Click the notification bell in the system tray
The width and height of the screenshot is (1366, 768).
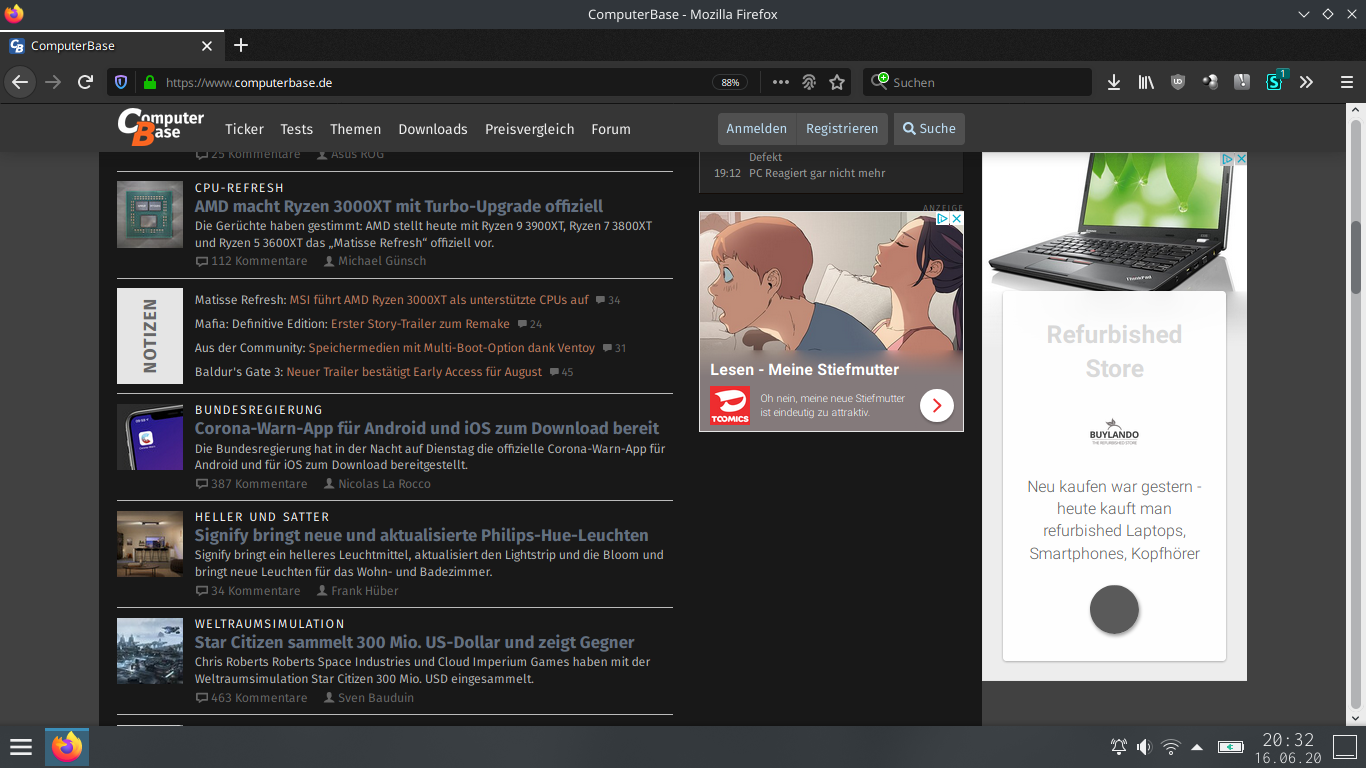click(x=1117, y=747)
